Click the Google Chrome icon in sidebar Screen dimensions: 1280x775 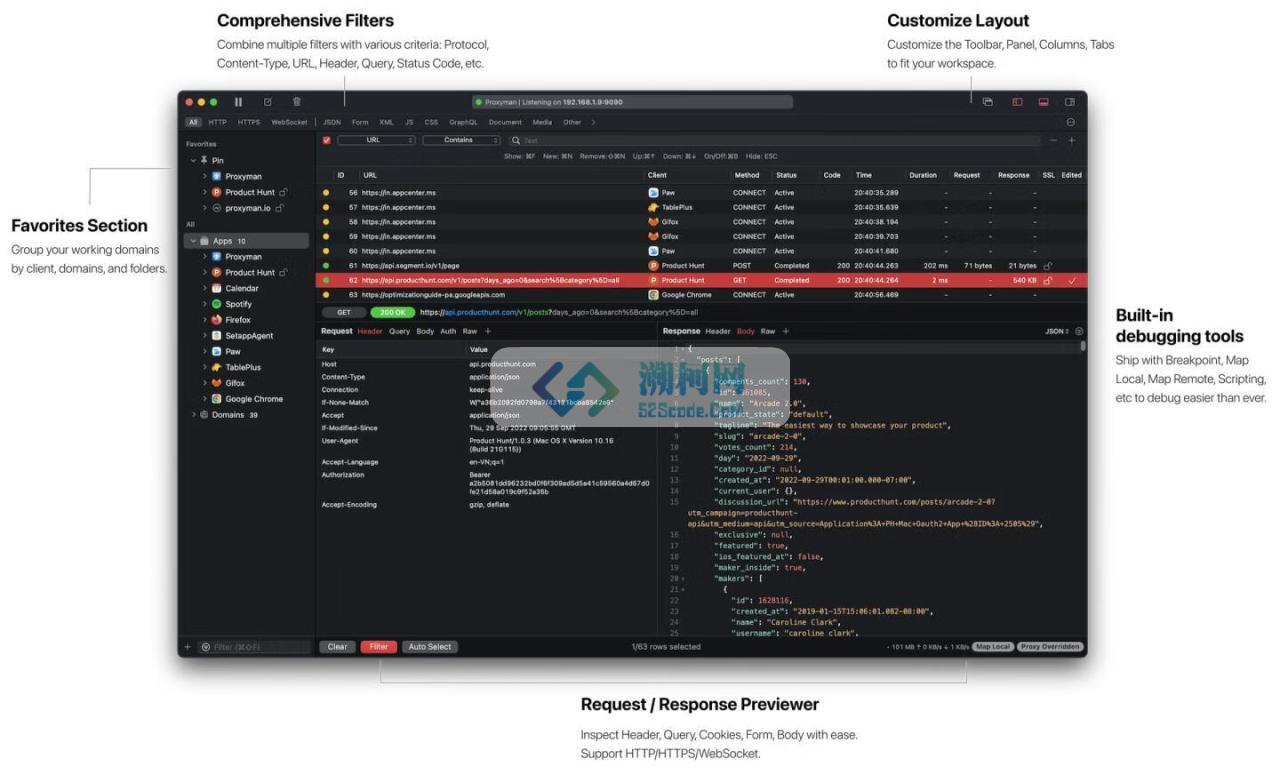point(216,399)
